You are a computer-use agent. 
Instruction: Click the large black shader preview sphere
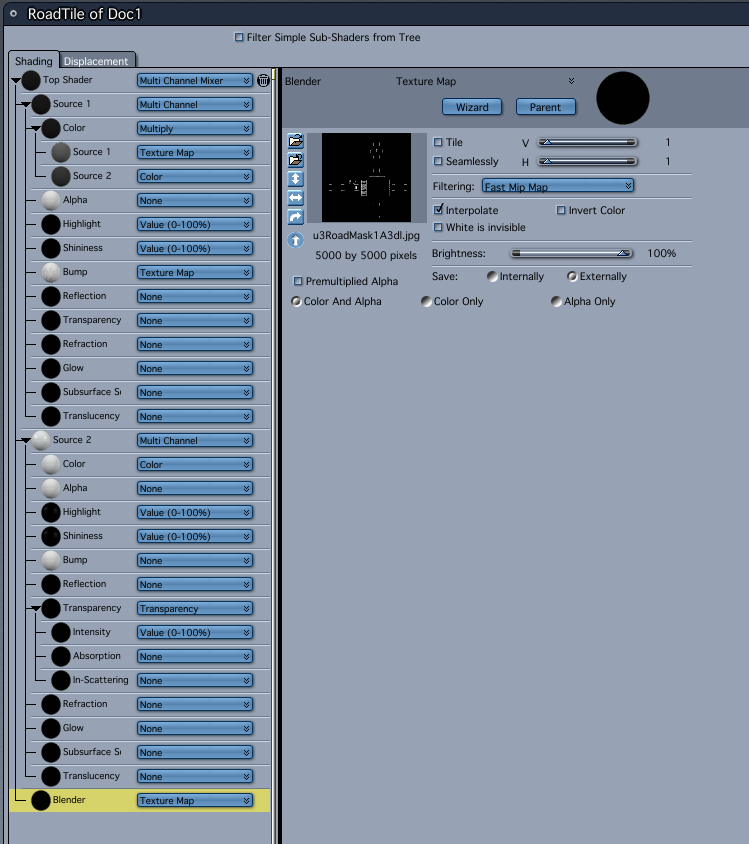623,98
